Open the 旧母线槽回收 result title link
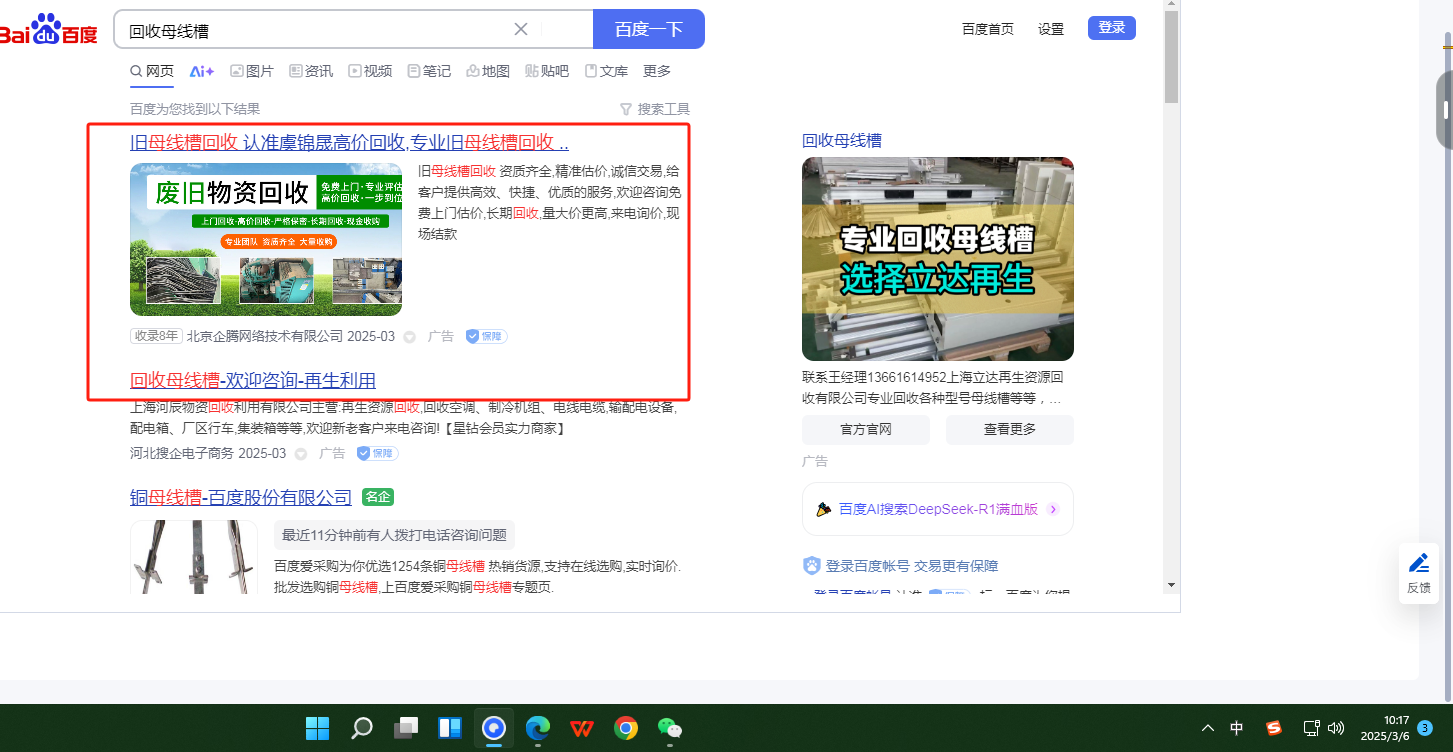1453x752 pixels. point(350,142)
